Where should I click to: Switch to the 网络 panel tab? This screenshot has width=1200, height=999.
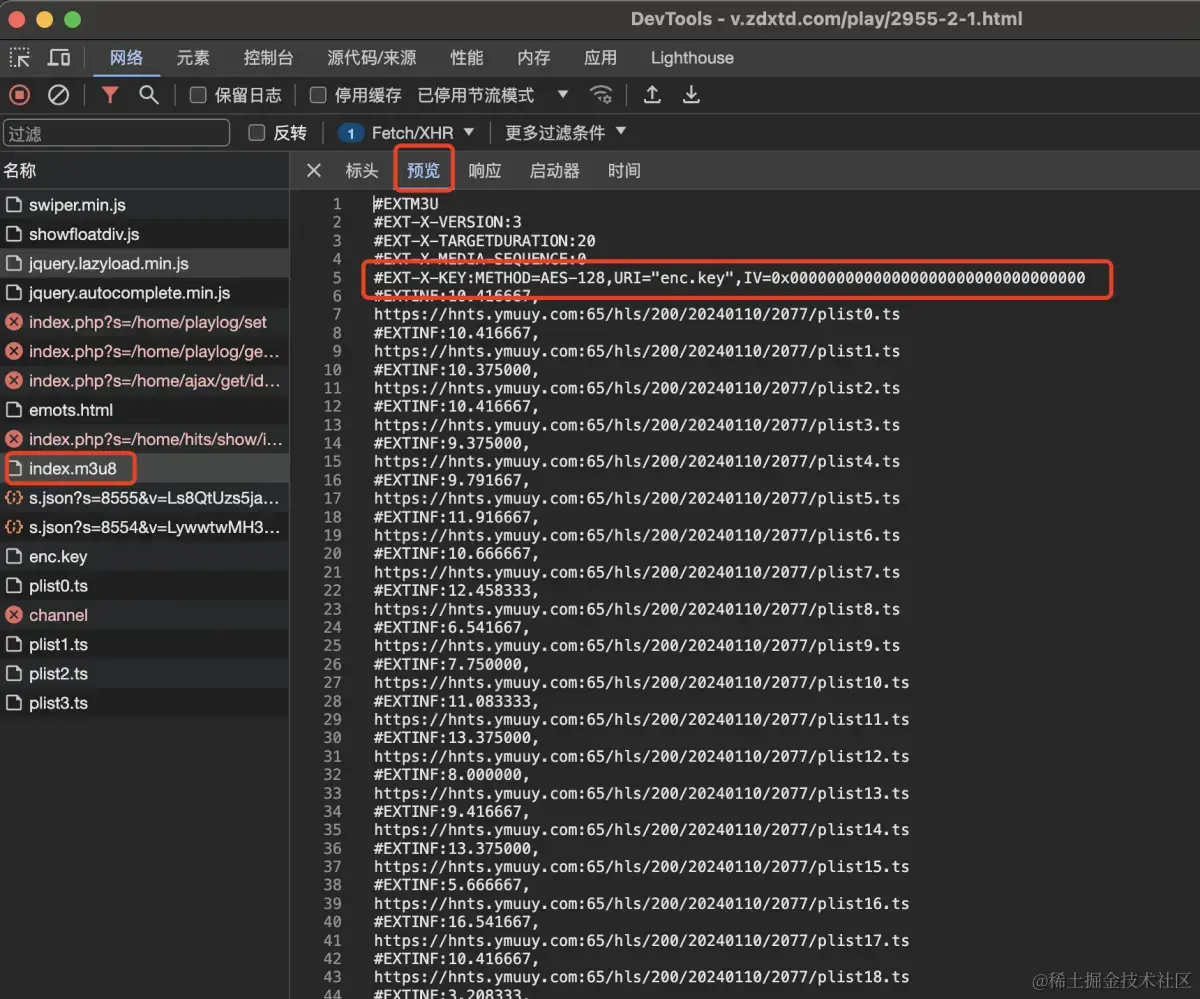127,58
